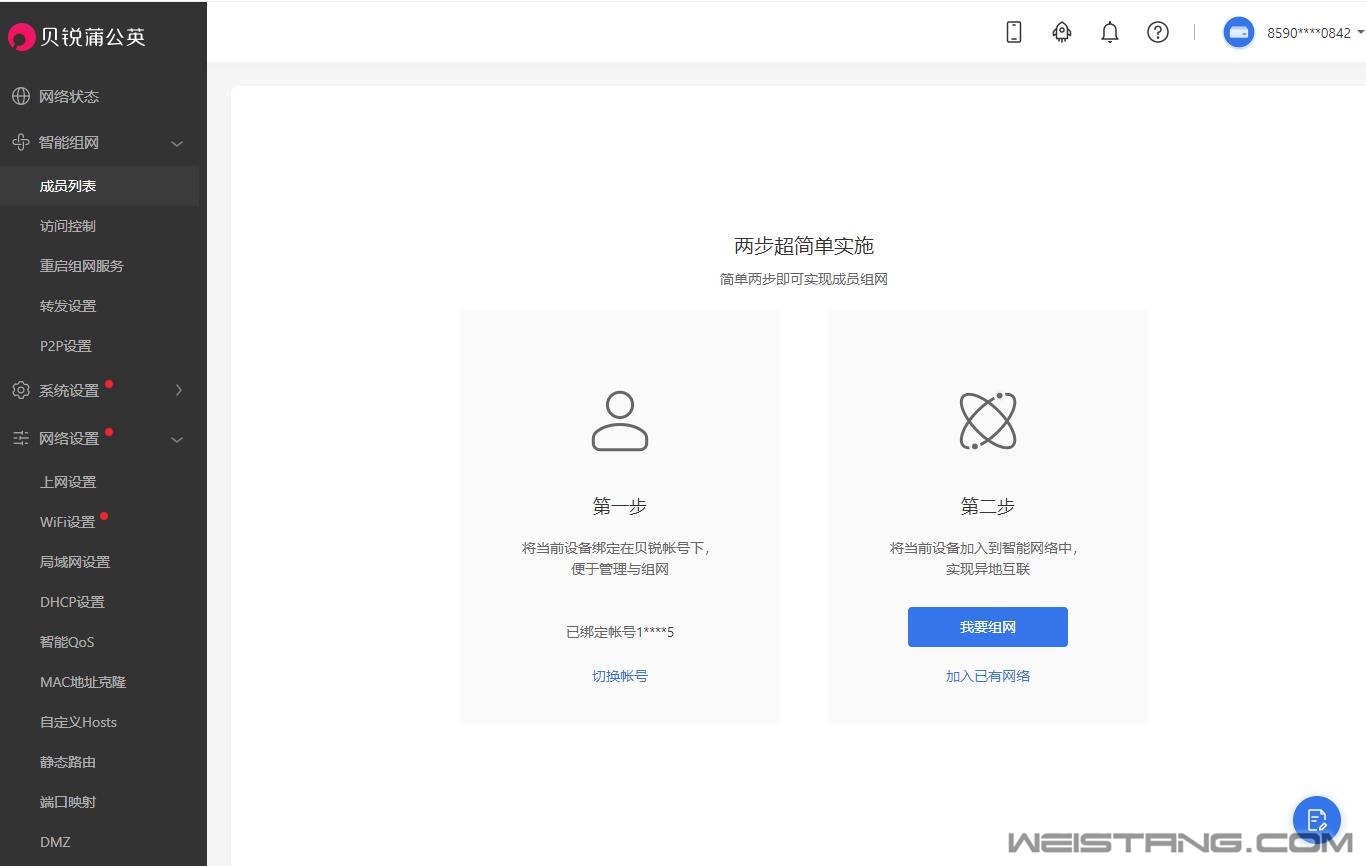This screenshot has height=866, width=1366.
Task: Click the floating feedback note icon
Action: (x=1316, y=820)
